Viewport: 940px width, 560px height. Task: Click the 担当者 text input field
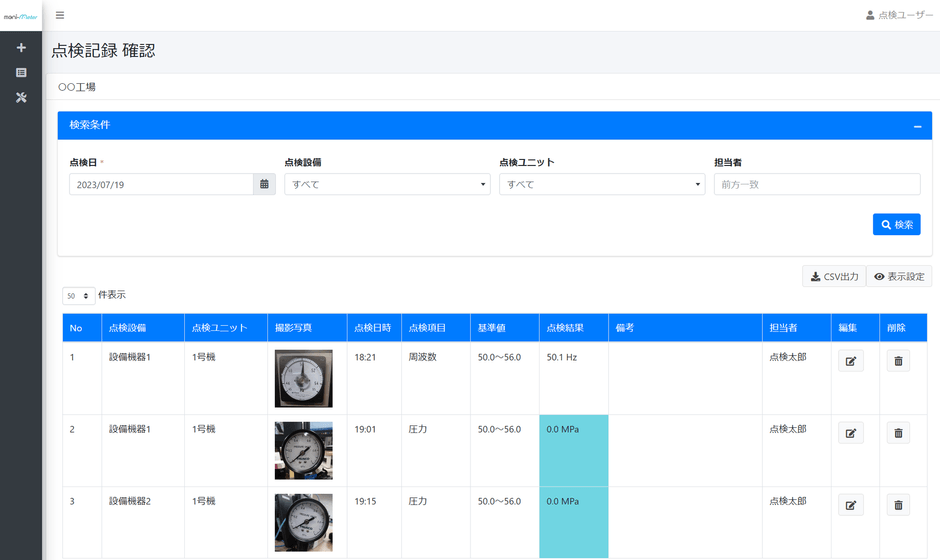817,184
